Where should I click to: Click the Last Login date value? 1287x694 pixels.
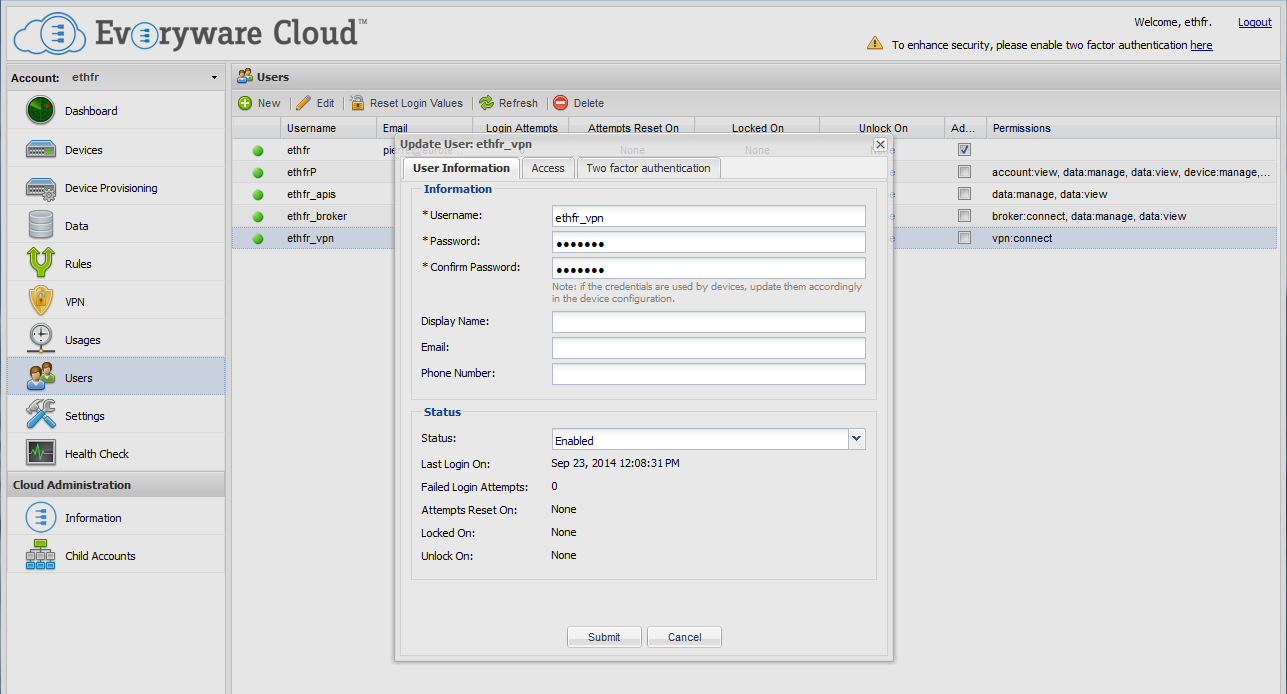[x=615, y=463]
